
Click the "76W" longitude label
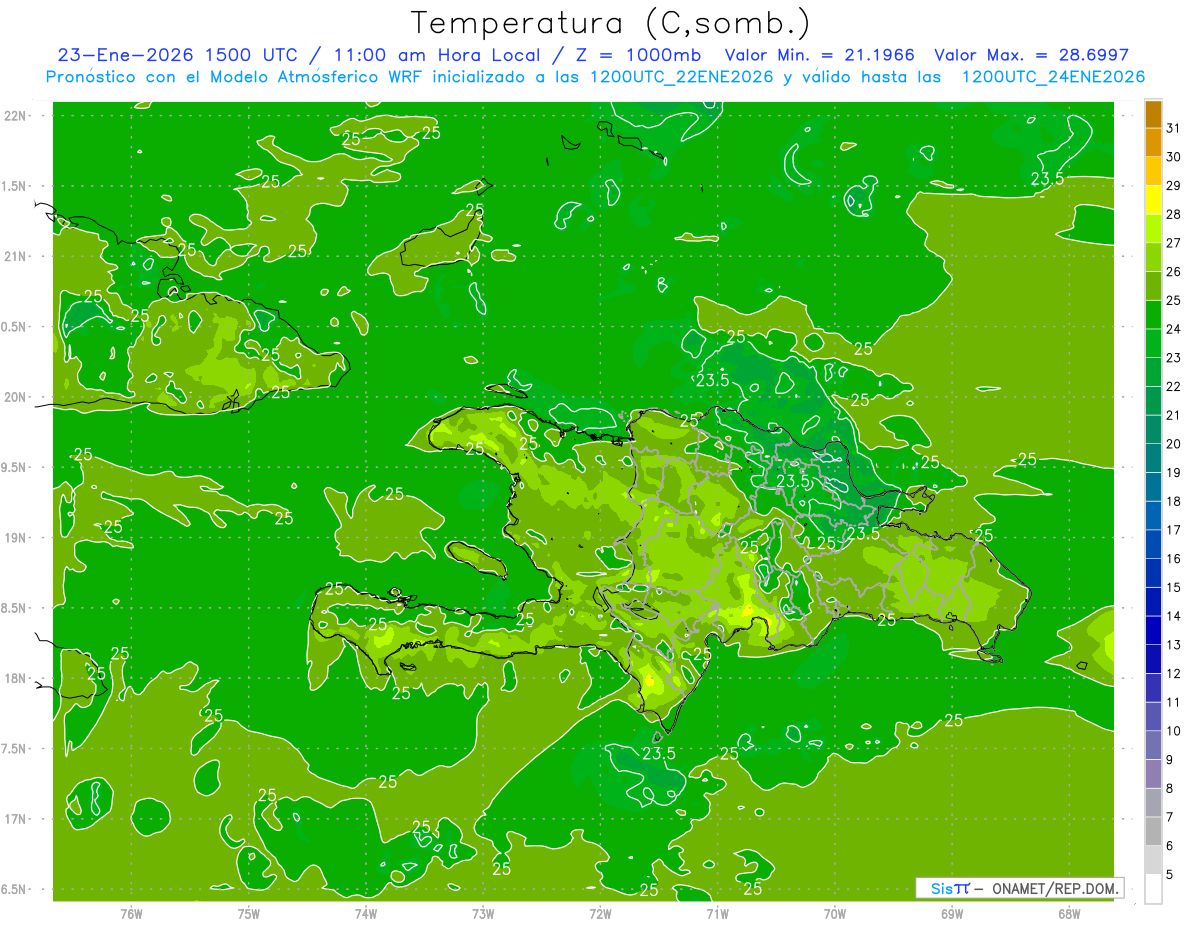tap(131, 913)
